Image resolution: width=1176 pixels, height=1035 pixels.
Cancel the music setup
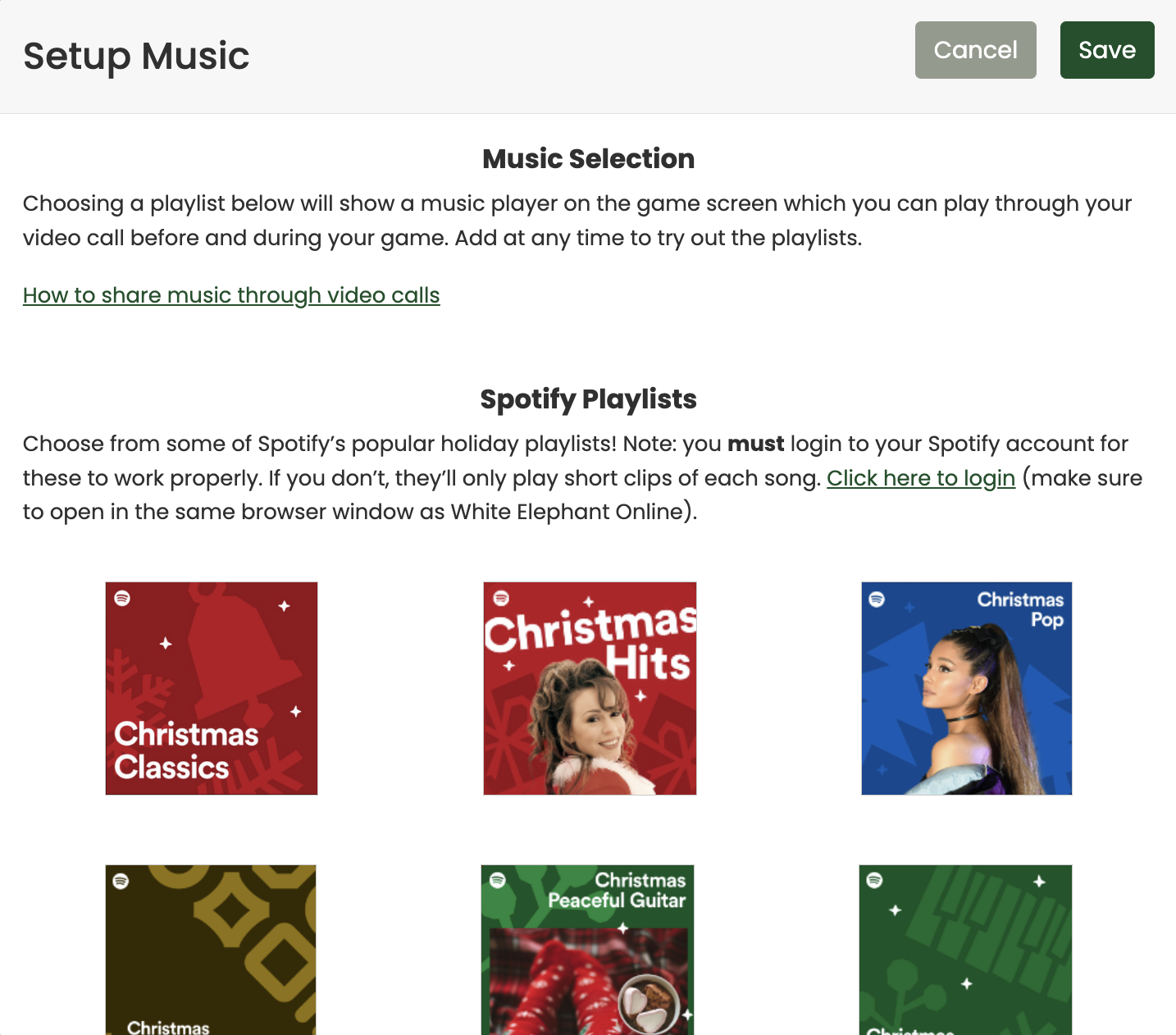click(975, 50)
